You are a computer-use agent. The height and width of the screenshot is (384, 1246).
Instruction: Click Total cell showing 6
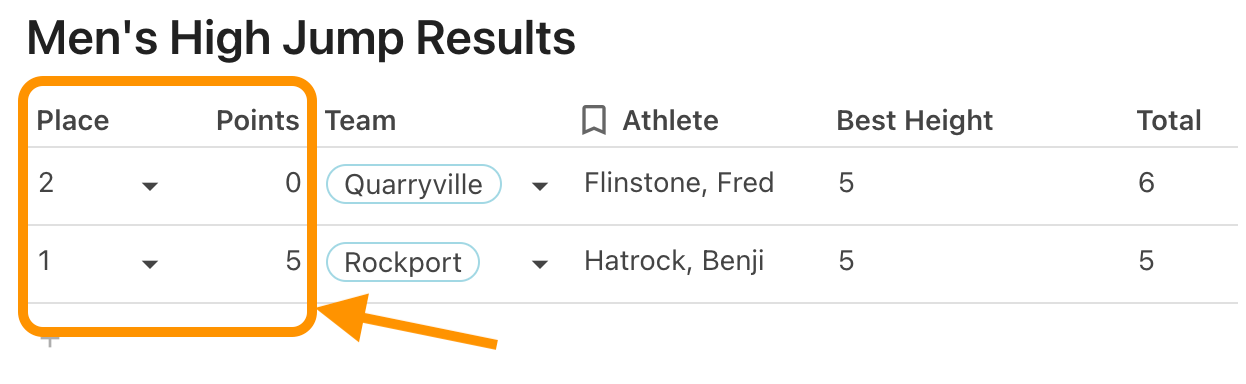(1146, 184)
